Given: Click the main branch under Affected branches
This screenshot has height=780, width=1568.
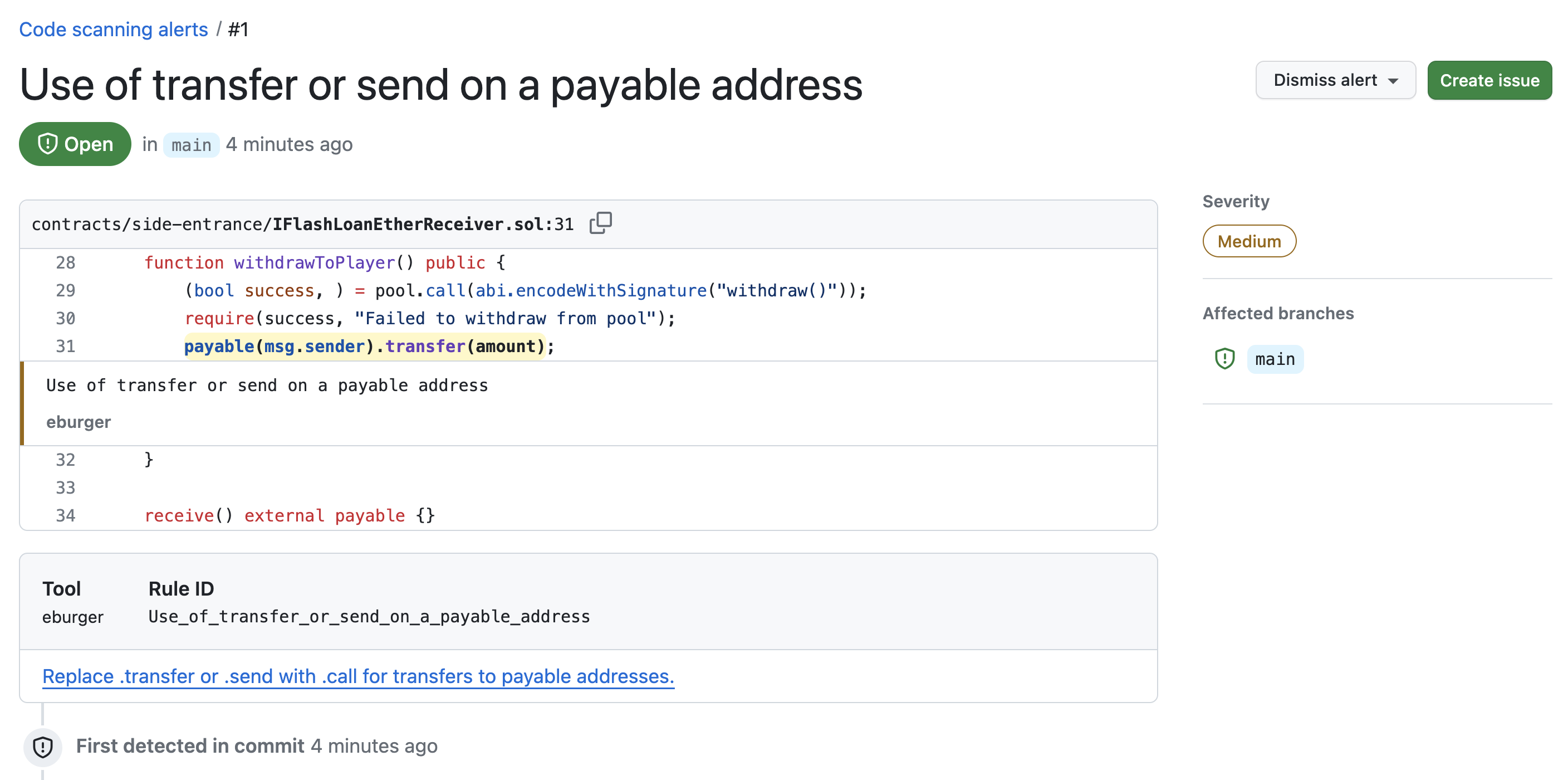Looking at the screenshot, I should click(x=1275, y=359).
